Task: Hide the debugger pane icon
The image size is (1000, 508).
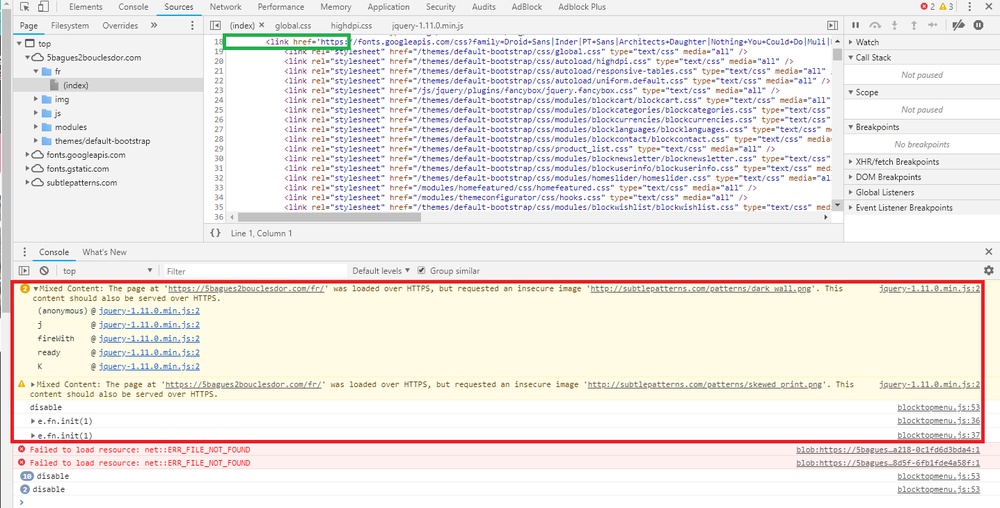Action: (x=832, y=25)
